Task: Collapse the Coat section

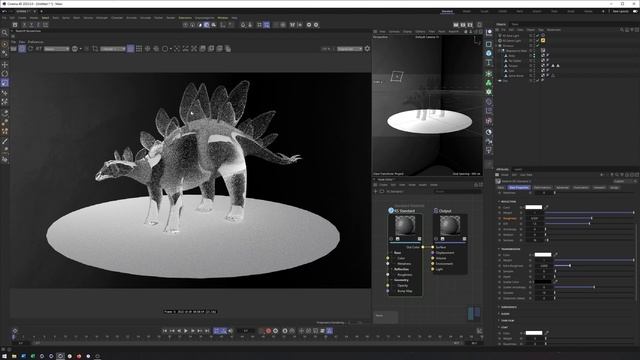Action: tap(499, 327)
